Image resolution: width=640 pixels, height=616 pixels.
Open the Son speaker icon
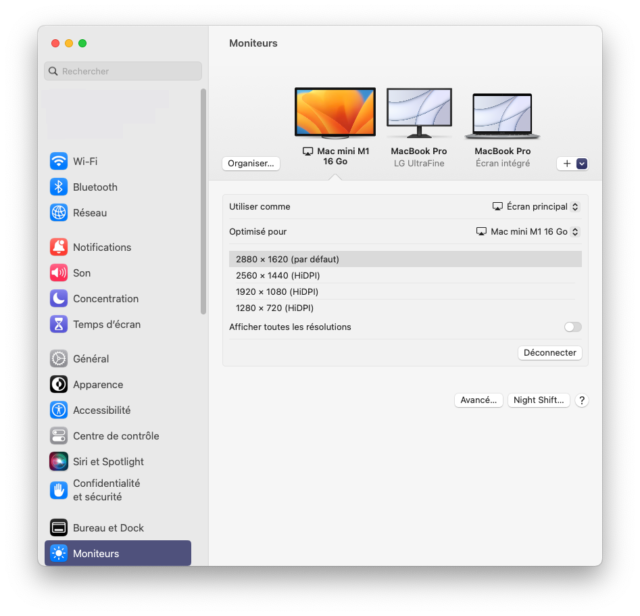[x=59, y=273]
